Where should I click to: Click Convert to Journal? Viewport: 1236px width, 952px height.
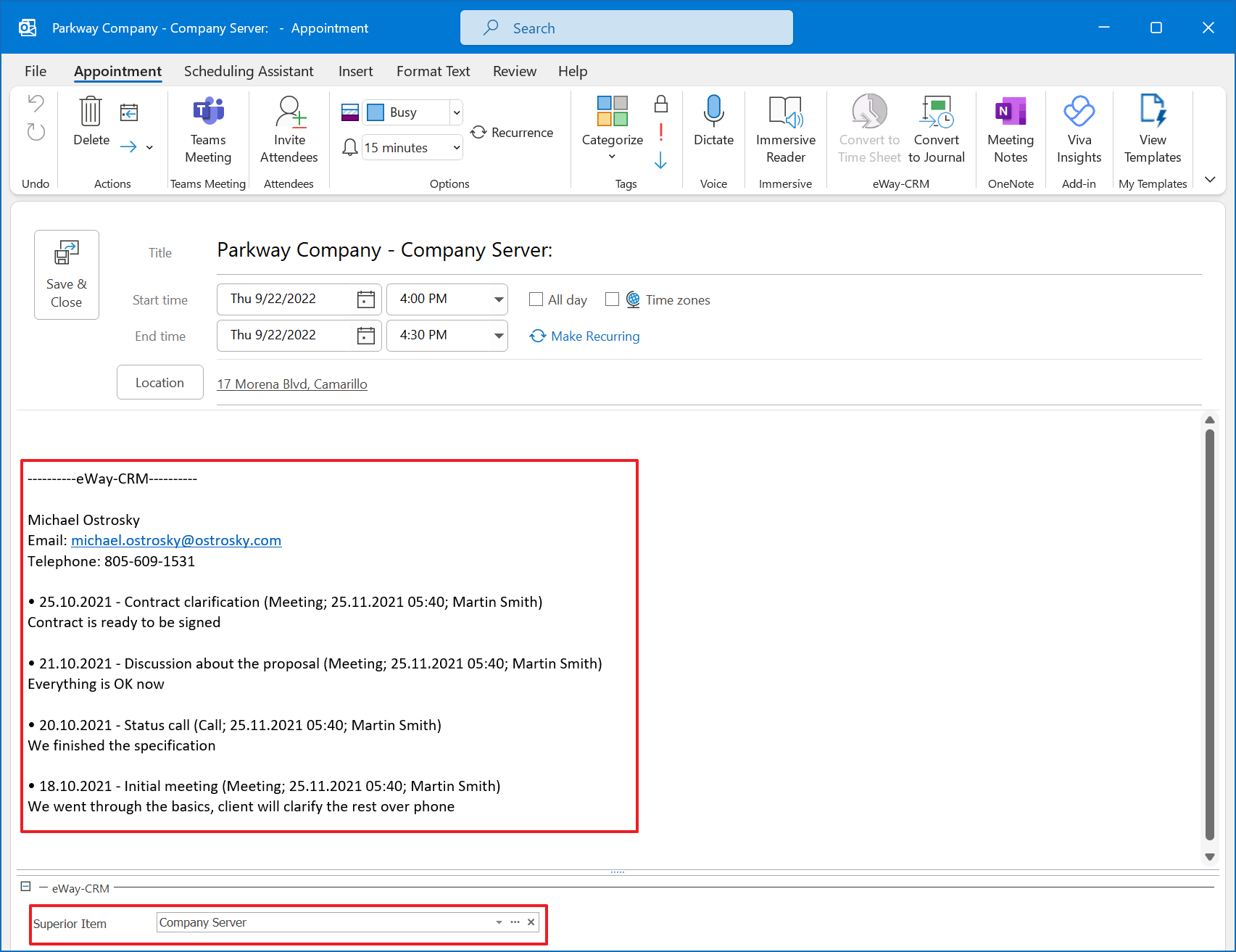click(x=936, y=130)
